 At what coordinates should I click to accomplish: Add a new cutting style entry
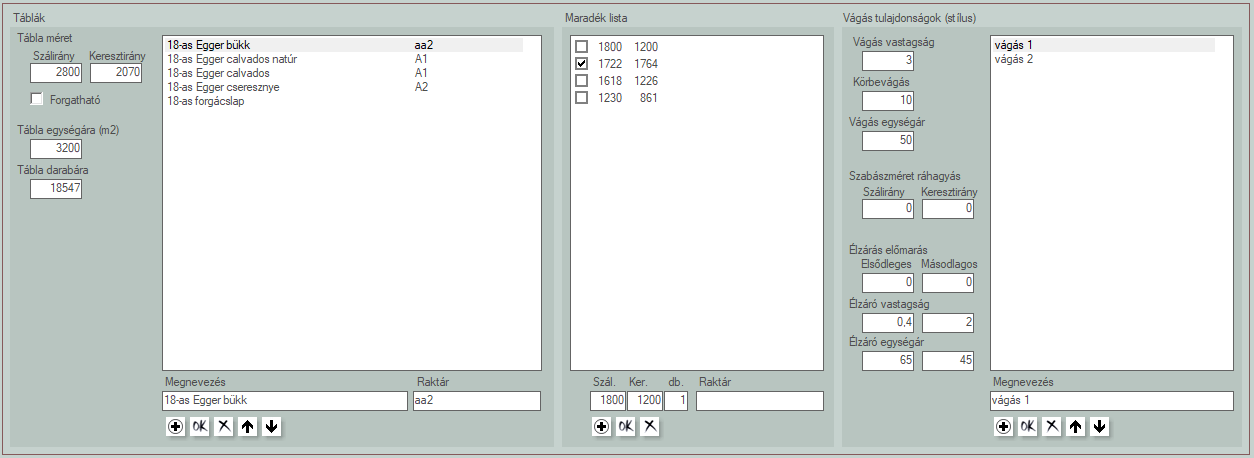1003,426
